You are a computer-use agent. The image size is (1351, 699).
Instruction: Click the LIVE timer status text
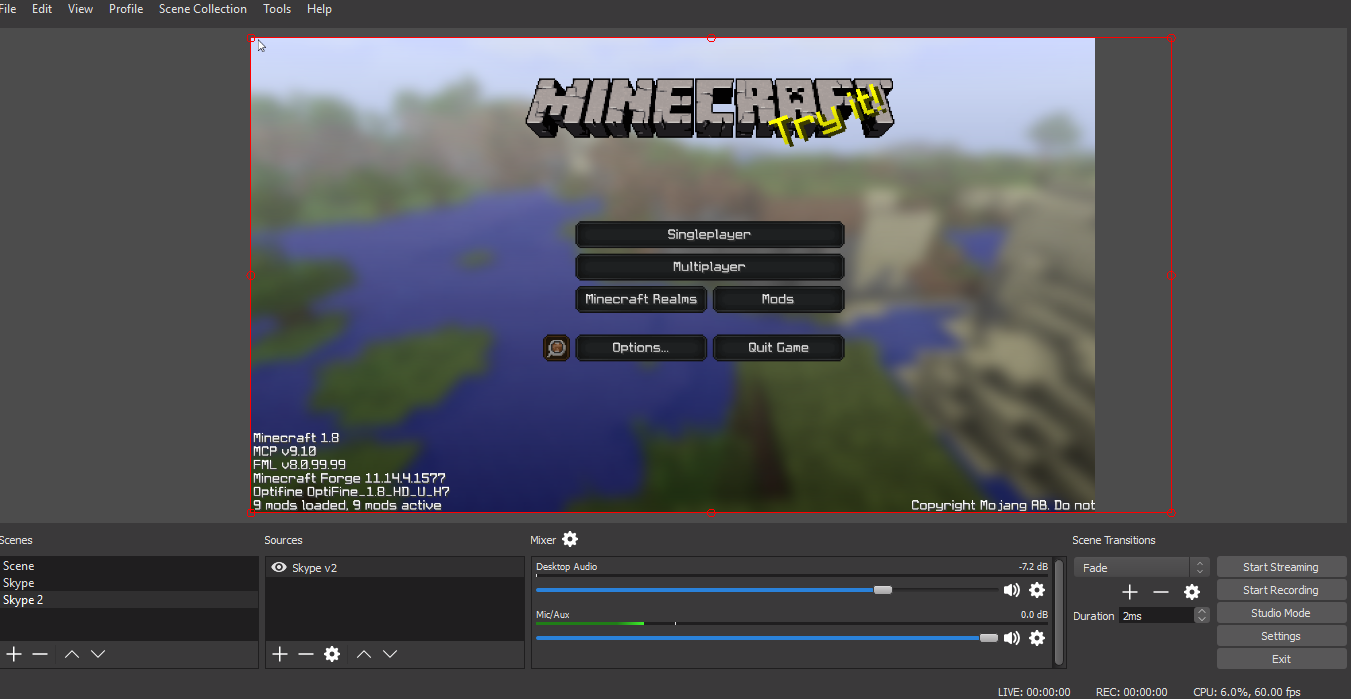1034,692
